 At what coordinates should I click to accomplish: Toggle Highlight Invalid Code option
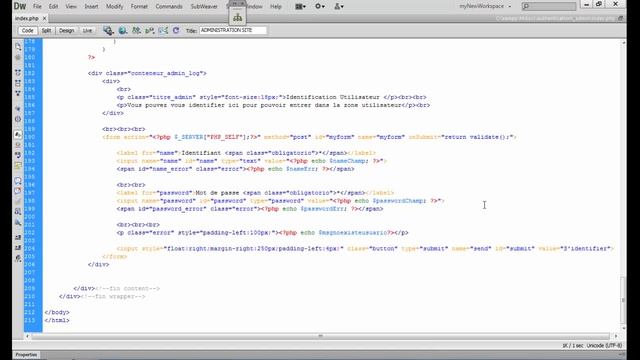pyautogui.click(x=18, y=145)
